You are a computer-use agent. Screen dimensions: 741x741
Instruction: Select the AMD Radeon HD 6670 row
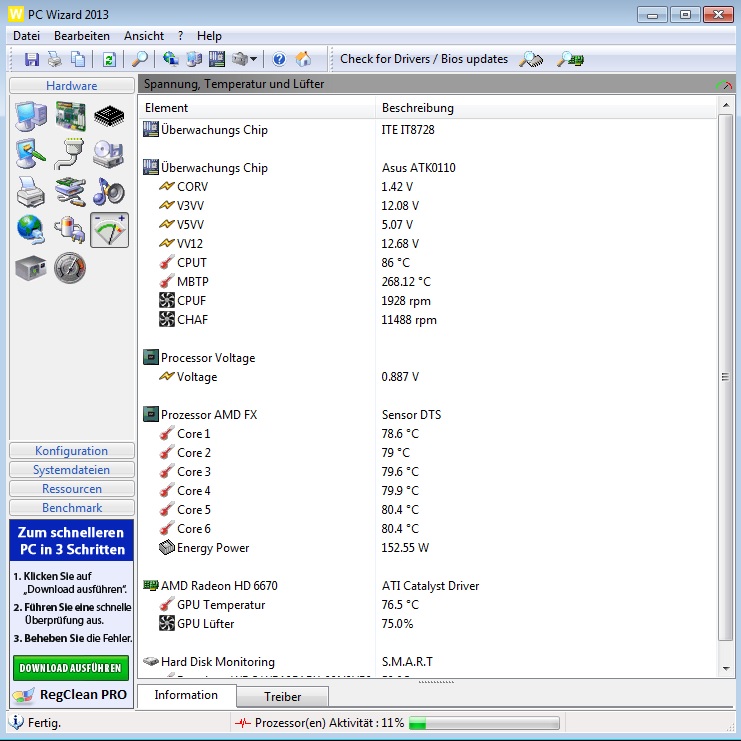[x=428, y=586]
